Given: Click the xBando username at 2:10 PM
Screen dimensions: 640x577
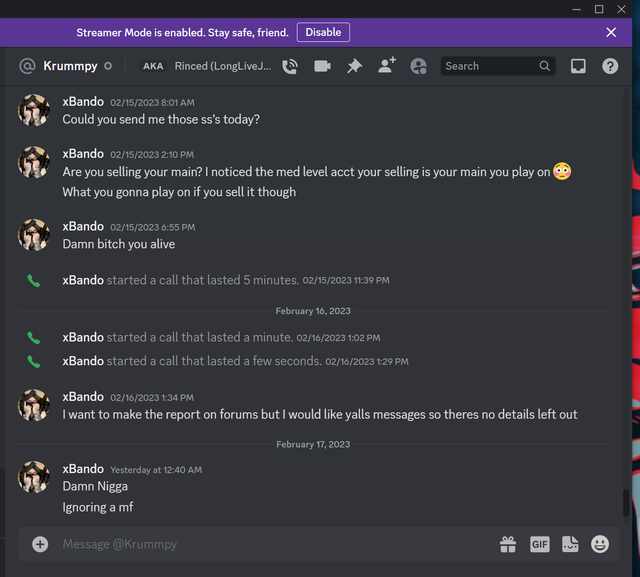Looking at the screenshot, I should 83,153.
